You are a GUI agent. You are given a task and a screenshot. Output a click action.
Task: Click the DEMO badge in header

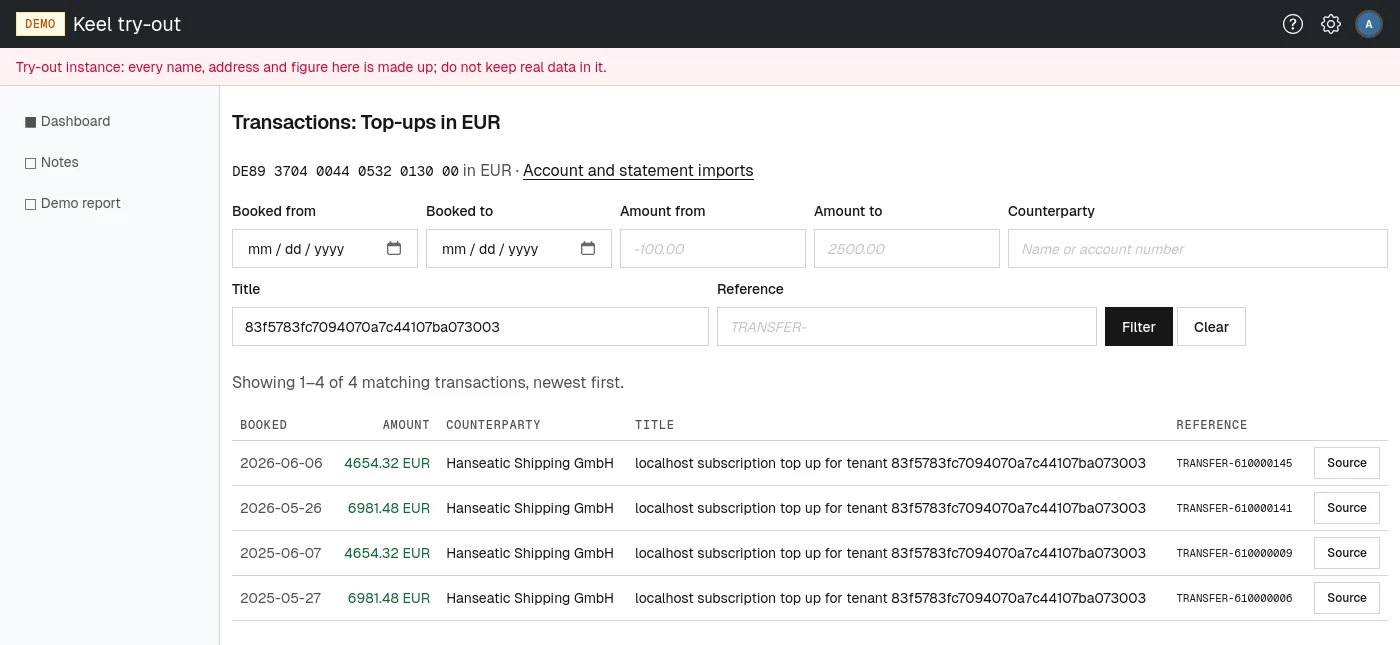(x=40, y=24)
